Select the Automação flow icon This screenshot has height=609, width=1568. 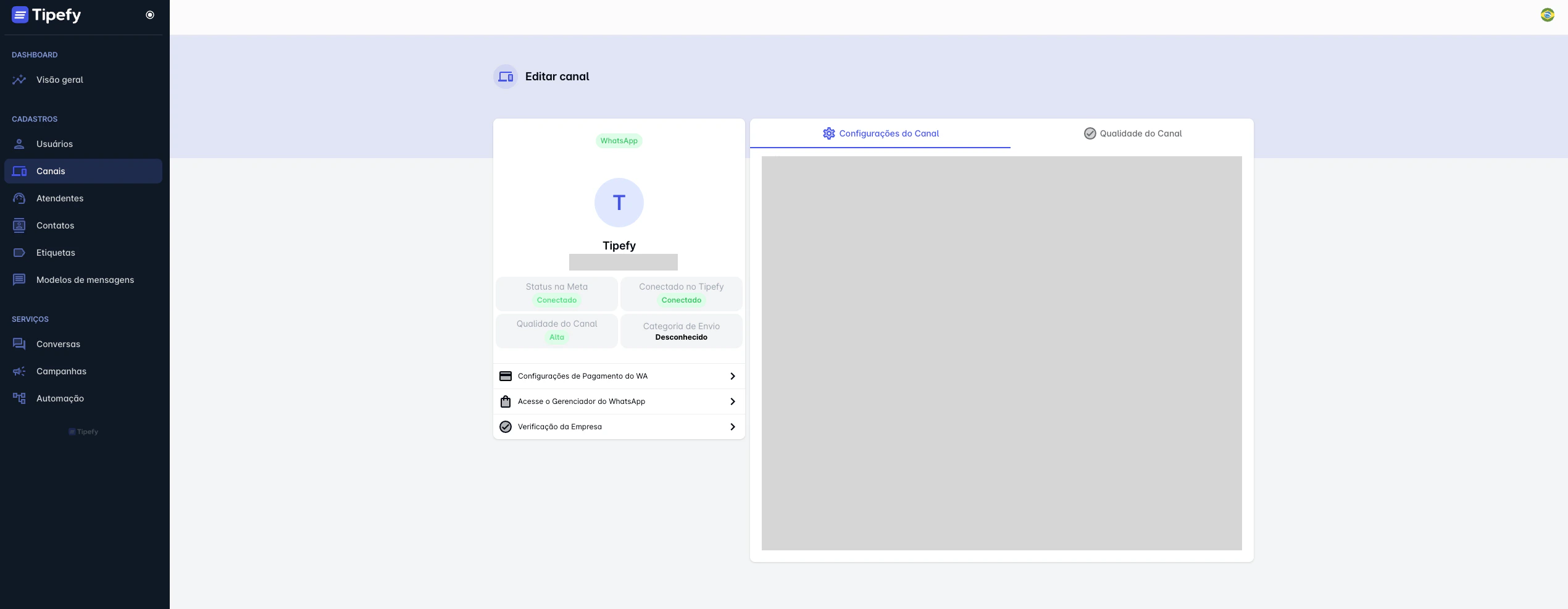point(19,398)
